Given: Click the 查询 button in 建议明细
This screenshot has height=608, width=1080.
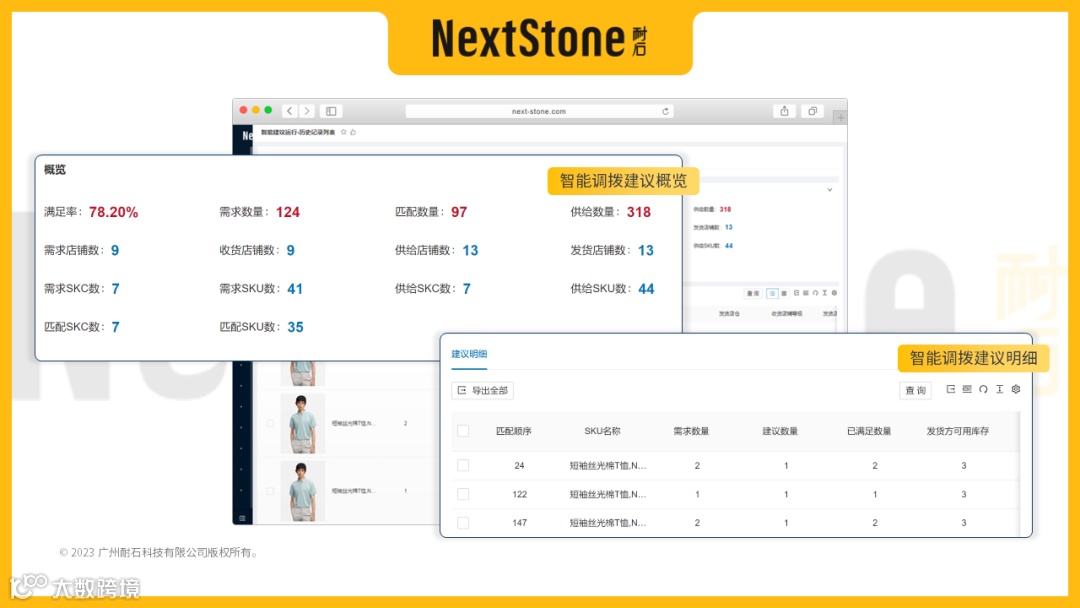Looking at the screenshot, I should click(x=915, y=390).
